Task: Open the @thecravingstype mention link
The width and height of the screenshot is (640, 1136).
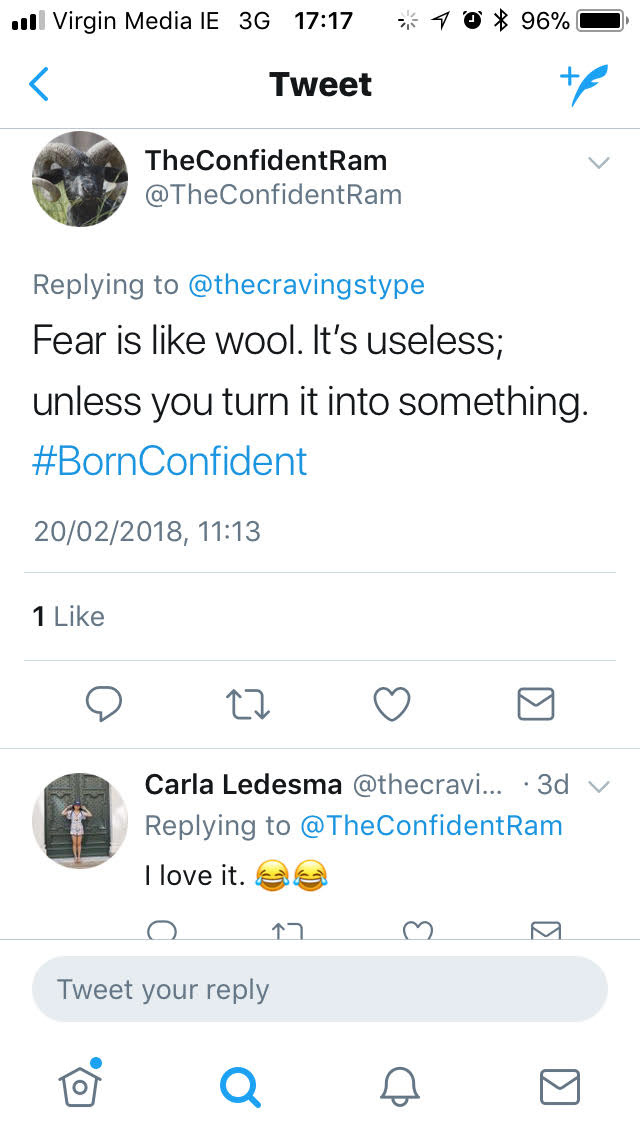Action: click(306, 285)
